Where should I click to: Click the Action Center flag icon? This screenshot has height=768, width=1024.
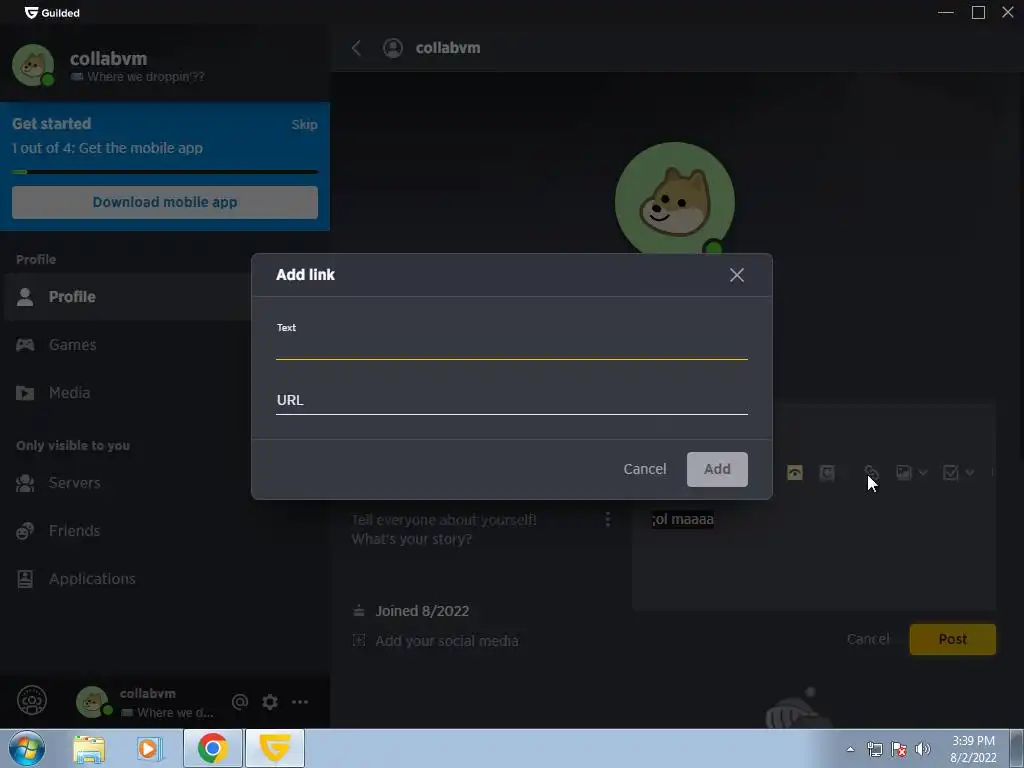(x=899, y=749)
